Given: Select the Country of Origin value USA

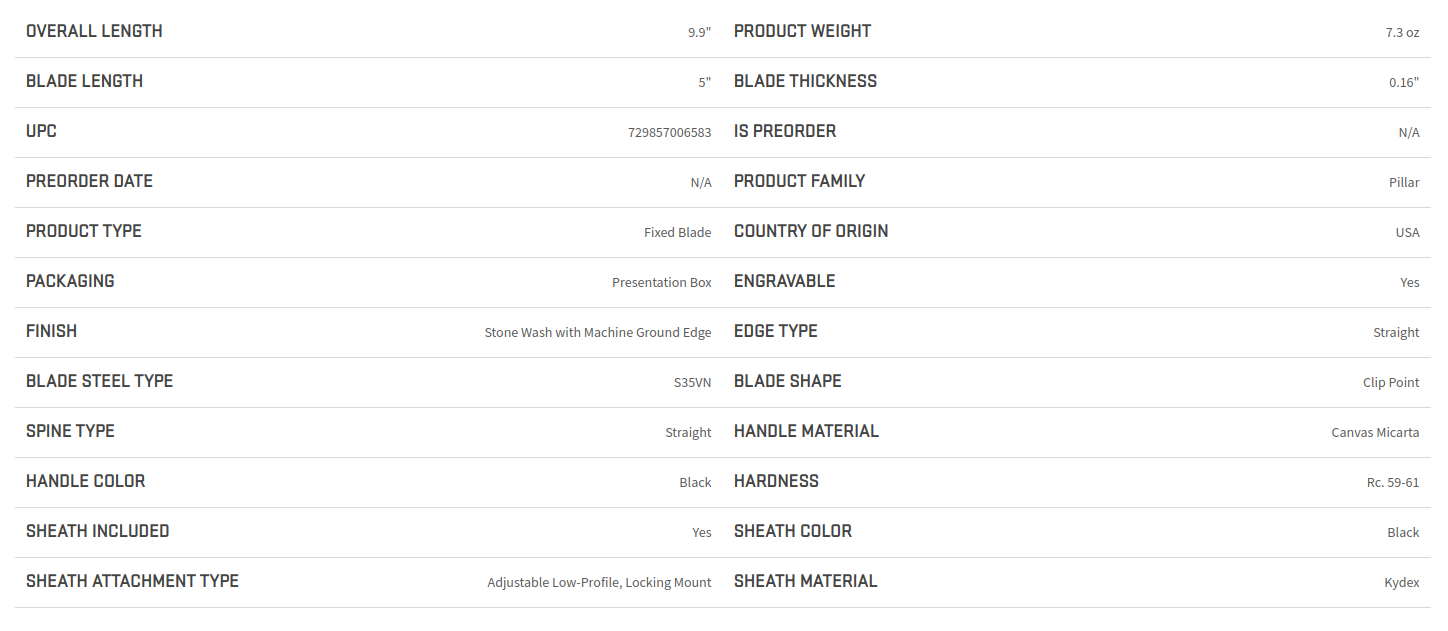Looking at the screenshot, I should point(1408,232).
